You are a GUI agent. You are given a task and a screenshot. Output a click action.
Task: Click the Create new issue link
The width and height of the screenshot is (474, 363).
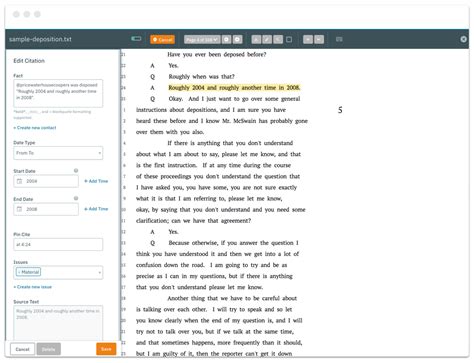pyautogui.click(x=33, y=287)
